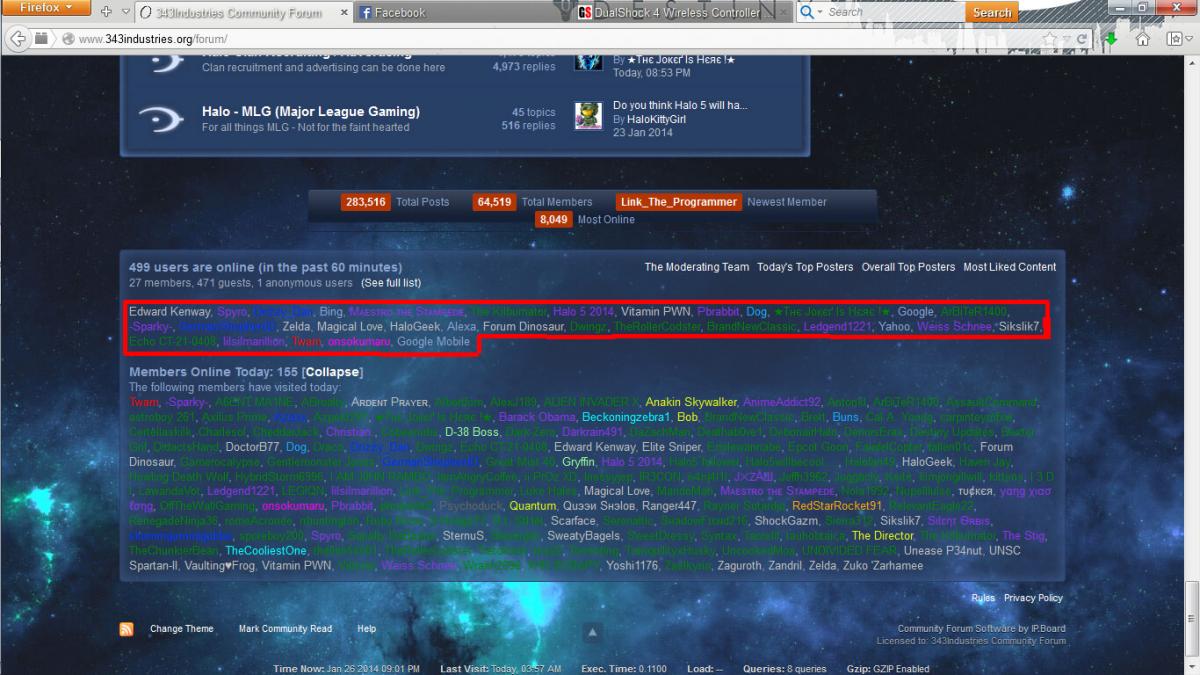Collapse the Members Online Today list

click(333, 373)
